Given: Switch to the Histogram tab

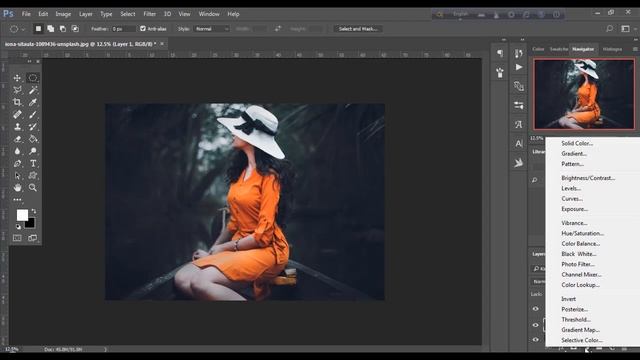Looking at the screenshot, I should coord(612,49).
